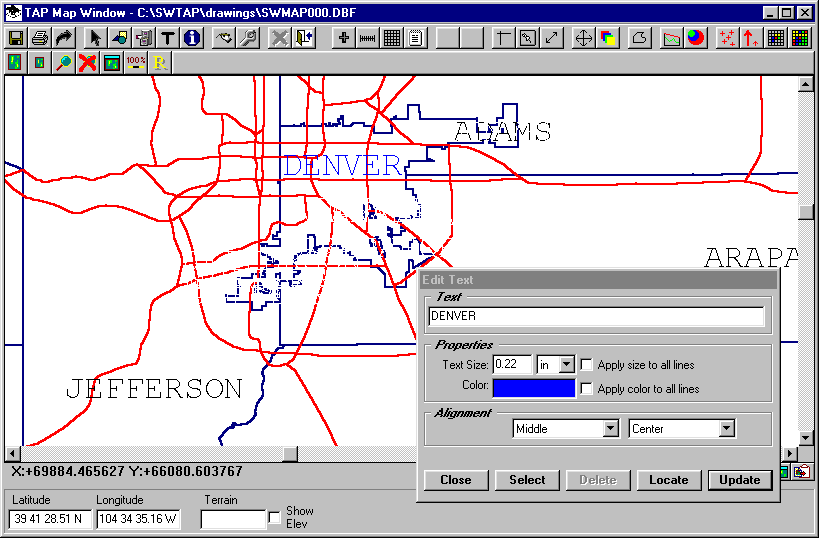
Task: Click the framed map window icon
Action: [112, 63]
